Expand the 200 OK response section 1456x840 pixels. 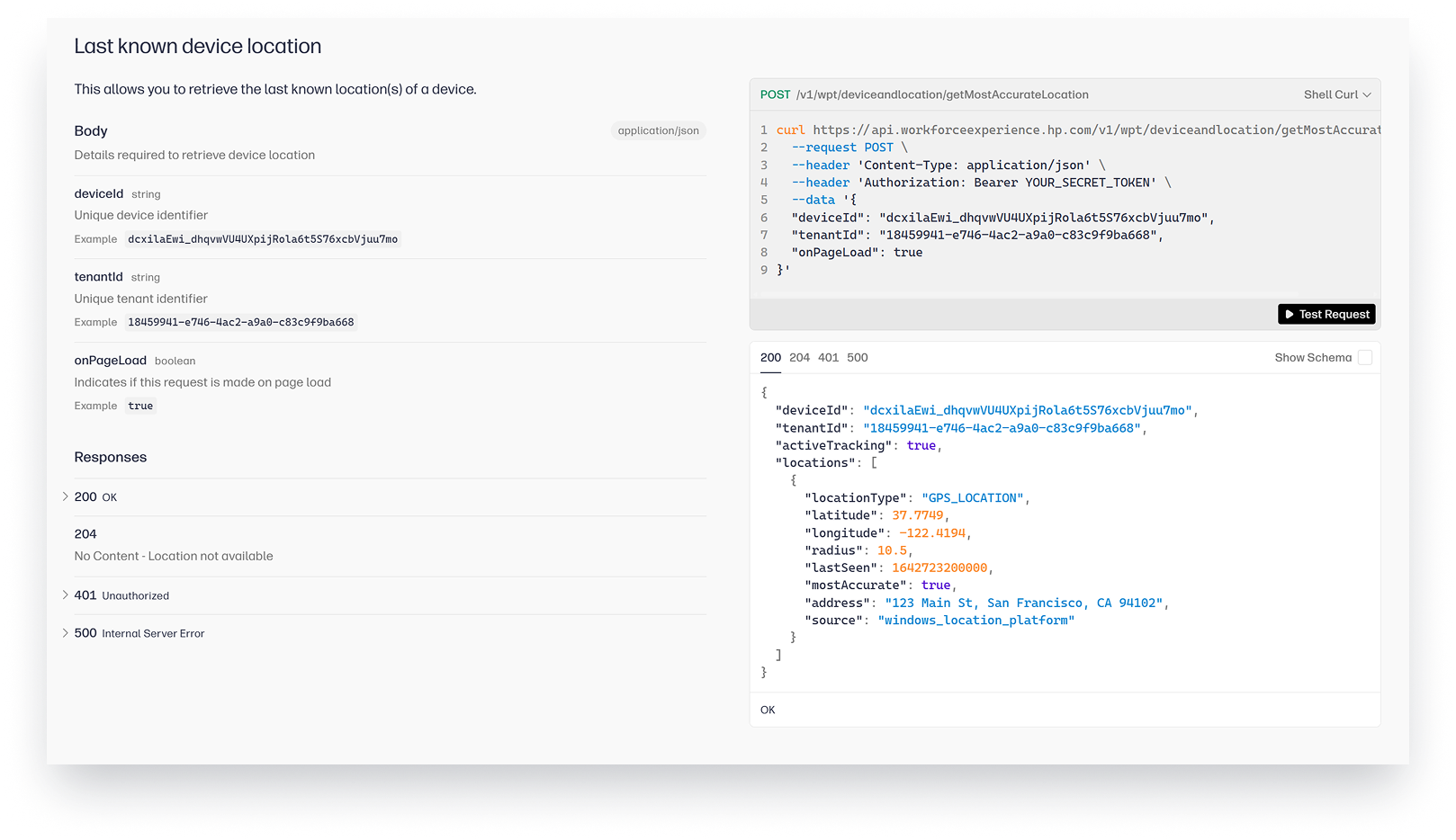(95, 496)
